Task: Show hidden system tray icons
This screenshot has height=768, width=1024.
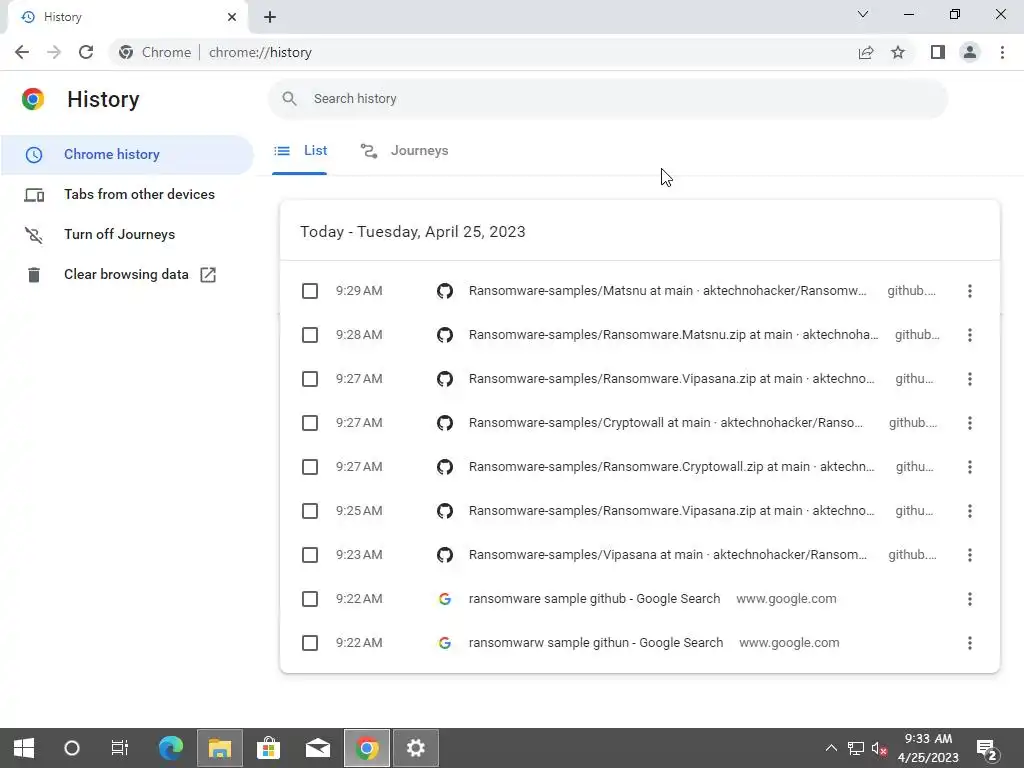Action: coord(831,748)
